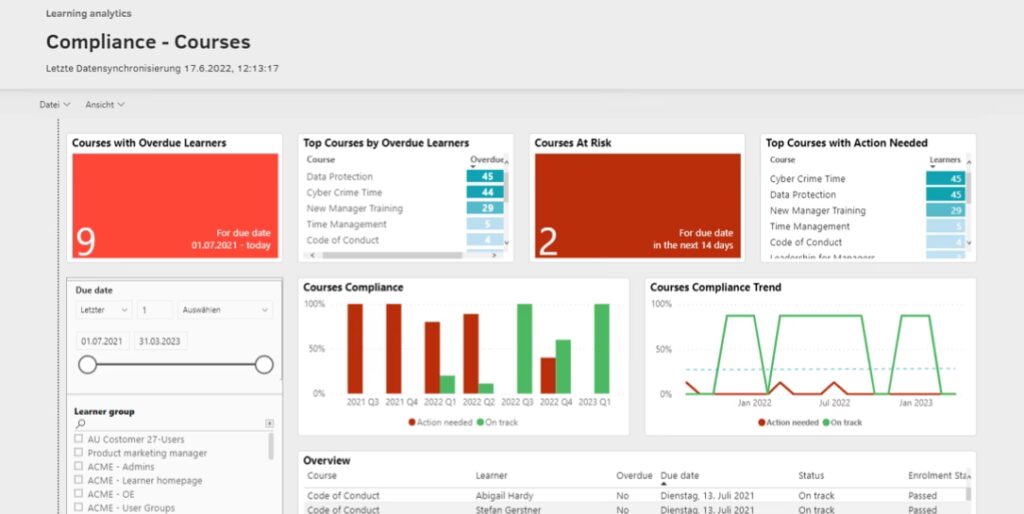Click the green On track legend marker in Courses Compliance Trend

pyautogui.click(x=826, y=422)
